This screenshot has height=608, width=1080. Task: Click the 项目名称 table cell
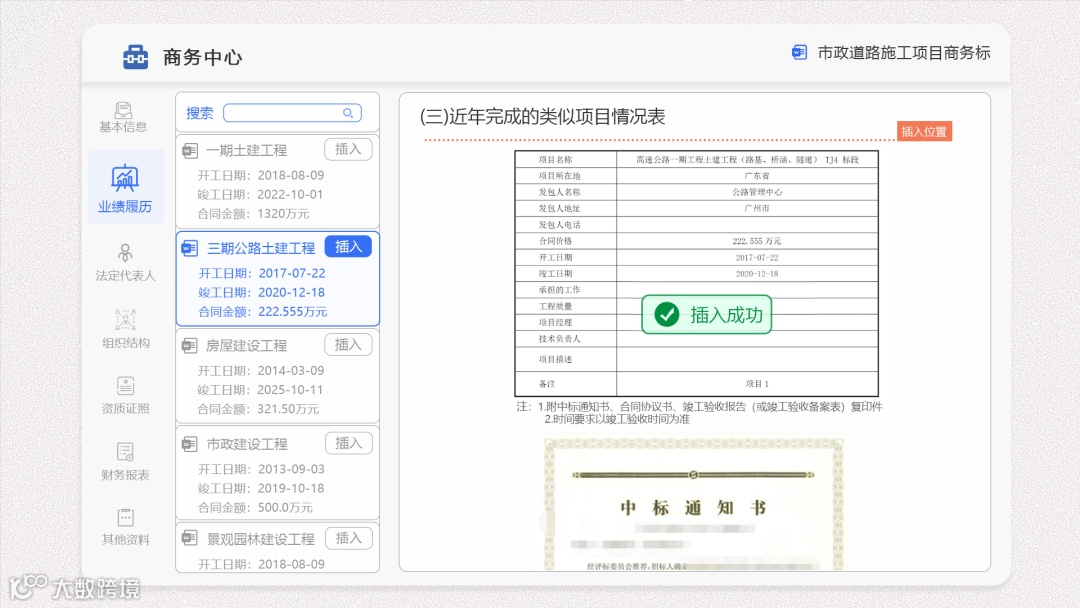(x=565, y=159)
